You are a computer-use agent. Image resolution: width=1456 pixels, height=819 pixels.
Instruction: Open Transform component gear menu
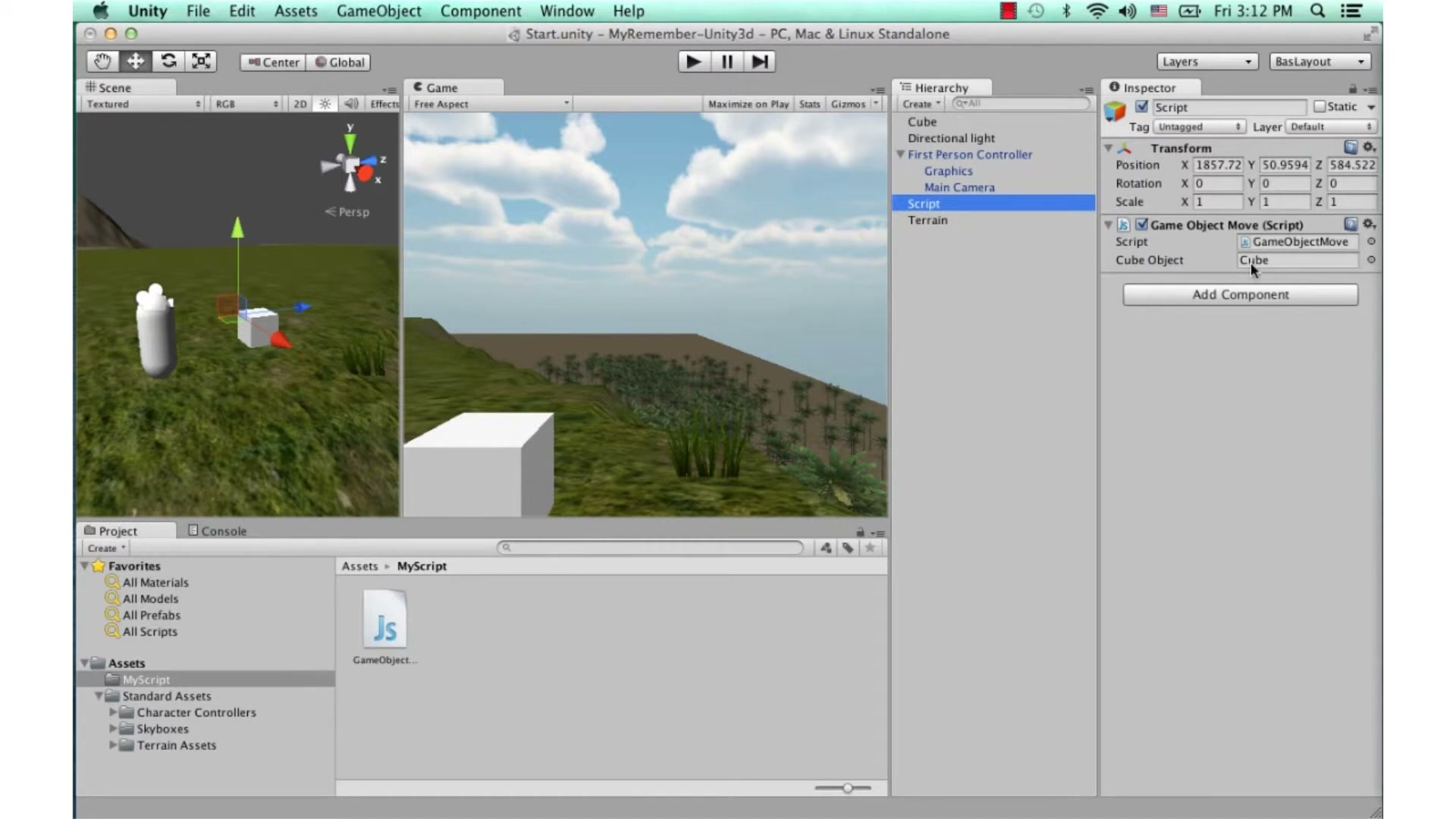pyautogui.click(x=1369, y=147)
